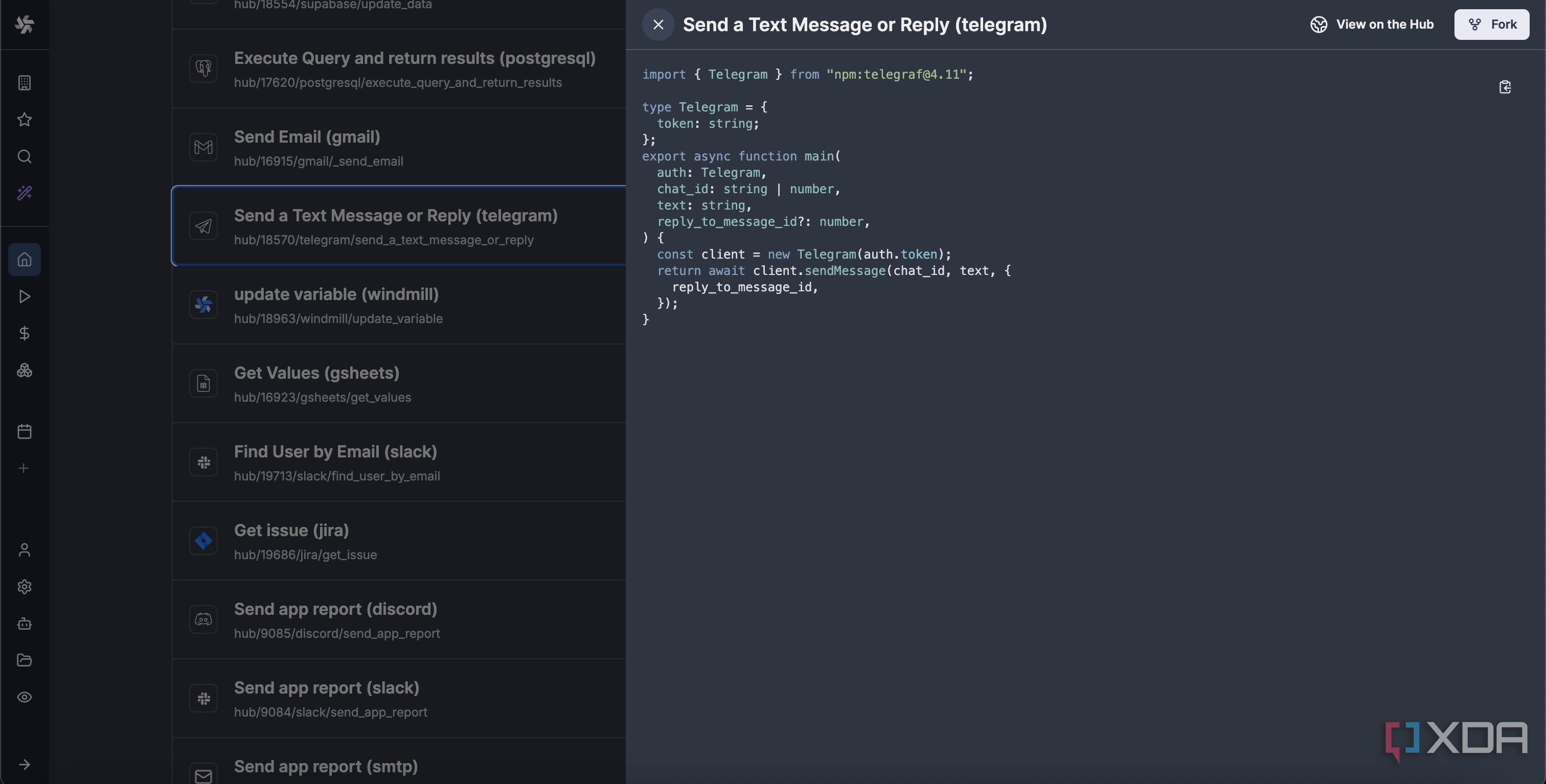The image size is (1546, 784).
Task: Click the plus icon in sidebar
Action: 24,468
